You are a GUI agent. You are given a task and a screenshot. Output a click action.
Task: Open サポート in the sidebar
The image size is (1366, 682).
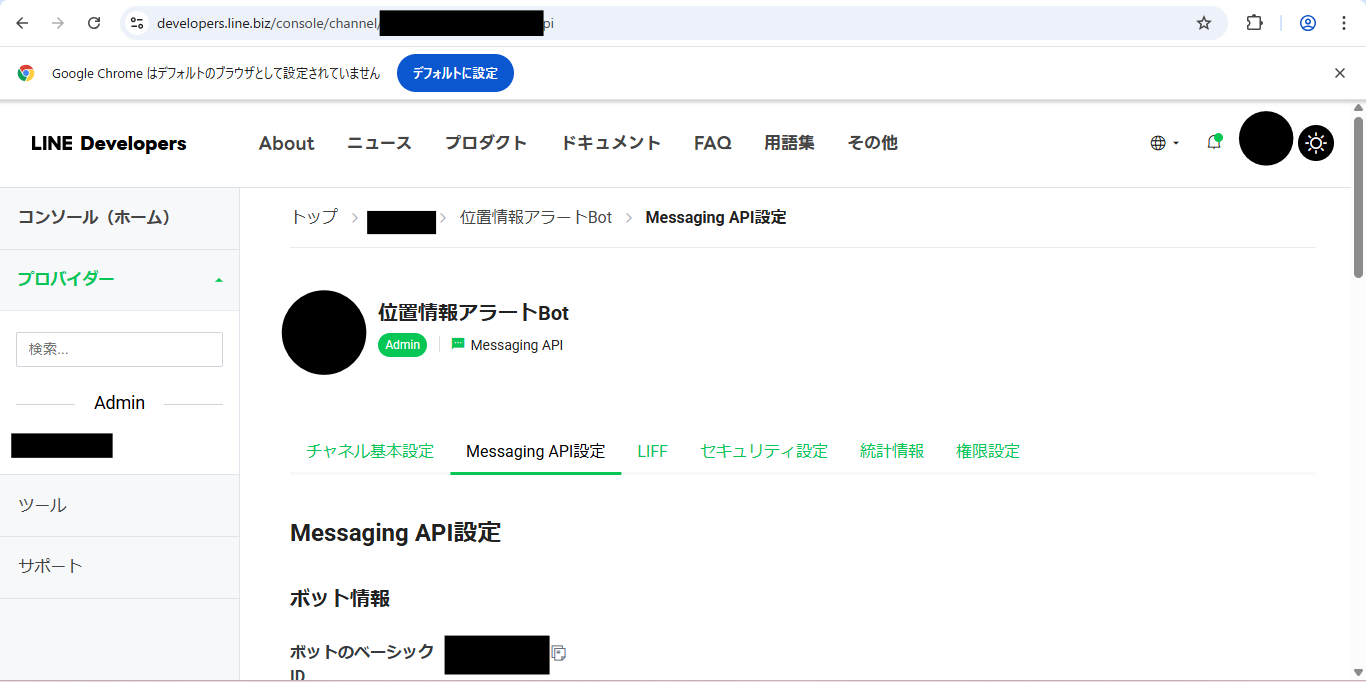coord(120,566)
